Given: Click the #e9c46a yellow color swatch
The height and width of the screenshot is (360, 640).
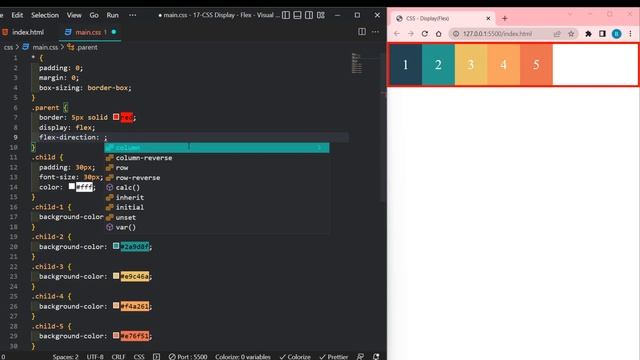Looking at the screenshot, I should click(116, 276).
